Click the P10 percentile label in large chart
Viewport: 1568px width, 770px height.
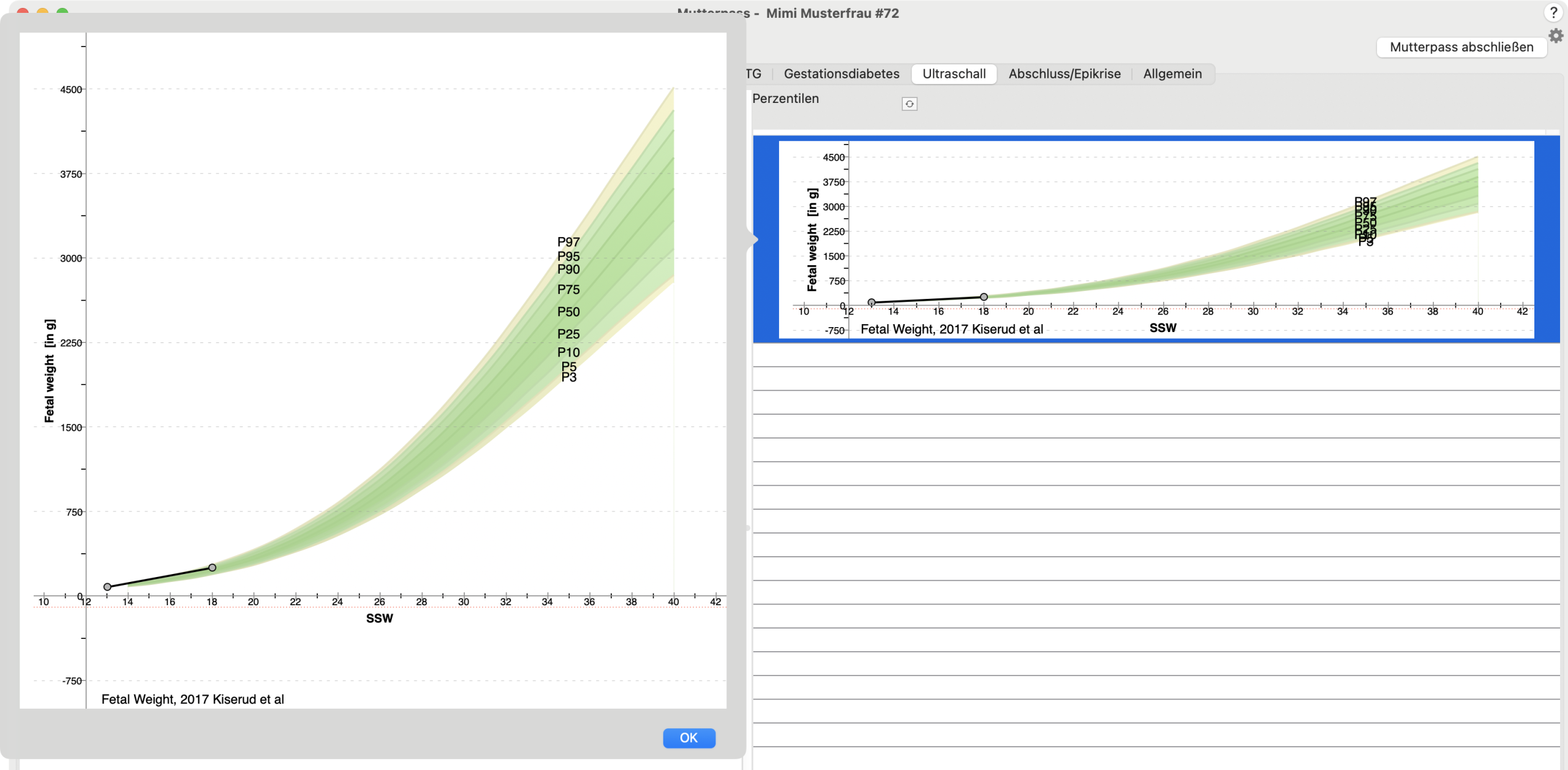point(568,352)
